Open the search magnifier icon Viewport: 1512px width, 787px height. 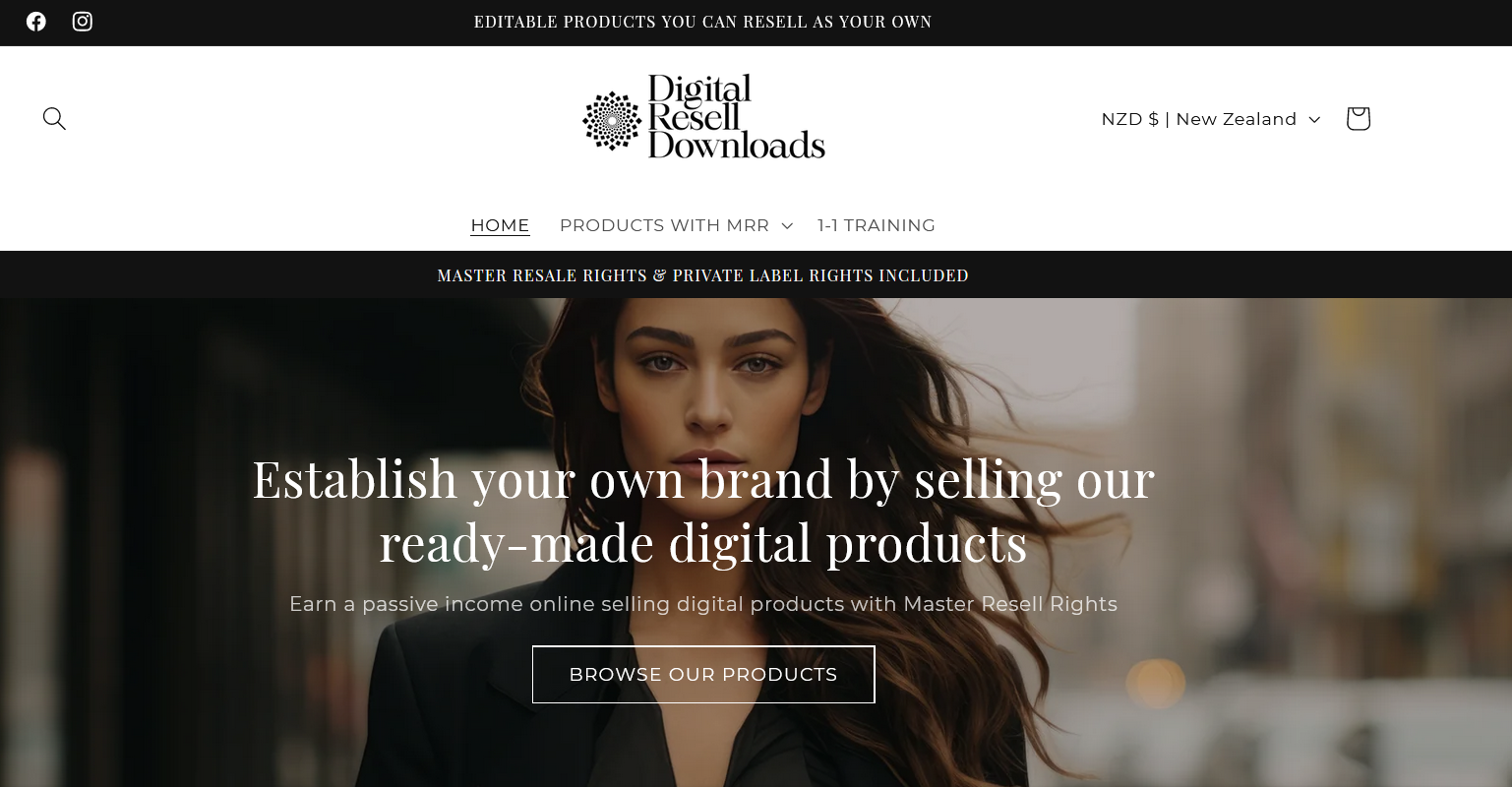click(x=54, y=119)
